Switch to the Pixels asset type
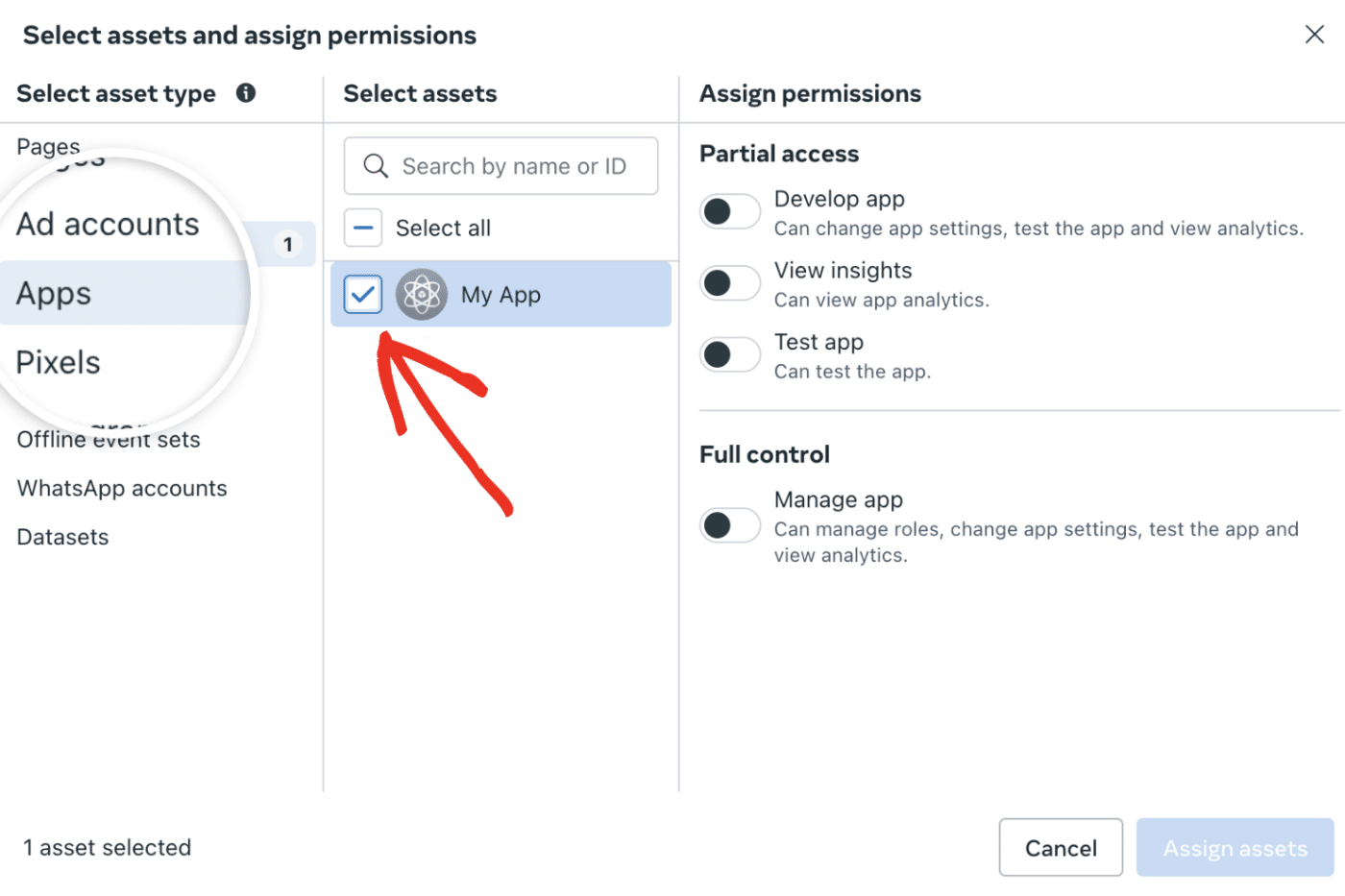Image resolution: width=1345 pixels, height=896 pixels. pos(58,362)
